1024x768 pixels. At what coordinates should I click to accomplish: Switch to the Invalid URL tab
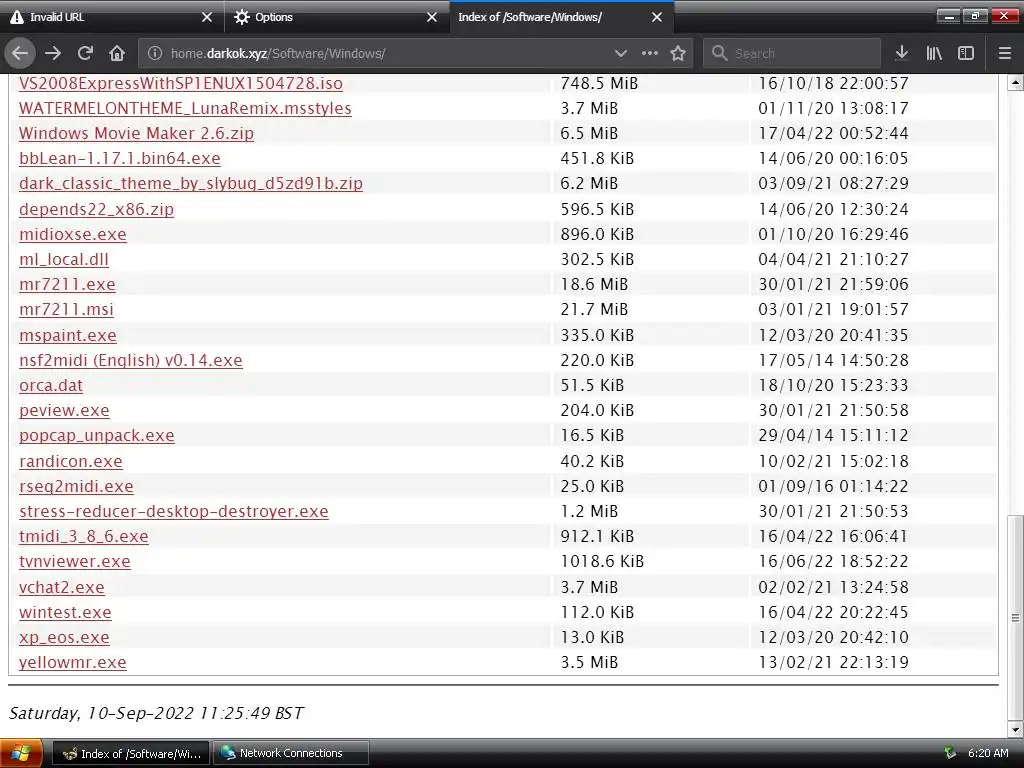tap(111, 17)
